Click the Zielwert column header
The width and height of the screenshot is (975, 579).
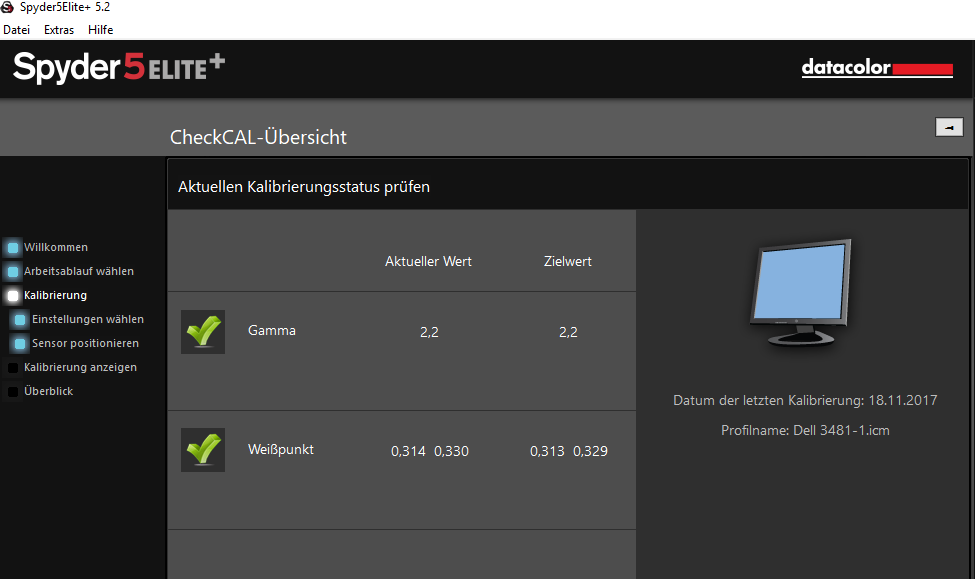568,261
